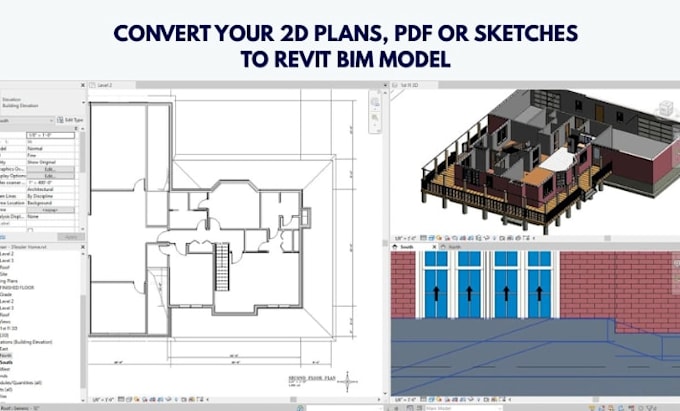Viewport: 680px width, 411px height.
Task: Click the Level 2 view horizontal scrollbar thumb
Action: tap(294, 399)
